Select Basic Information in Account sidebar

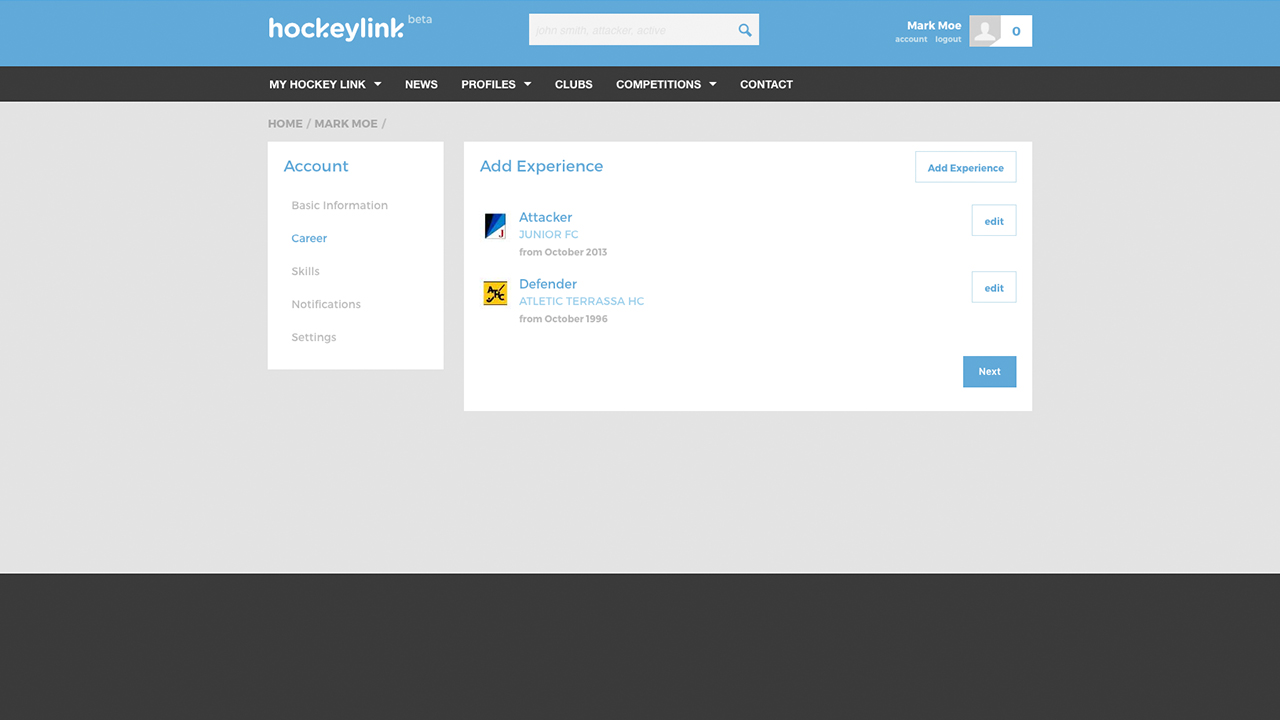pos(339,205)
